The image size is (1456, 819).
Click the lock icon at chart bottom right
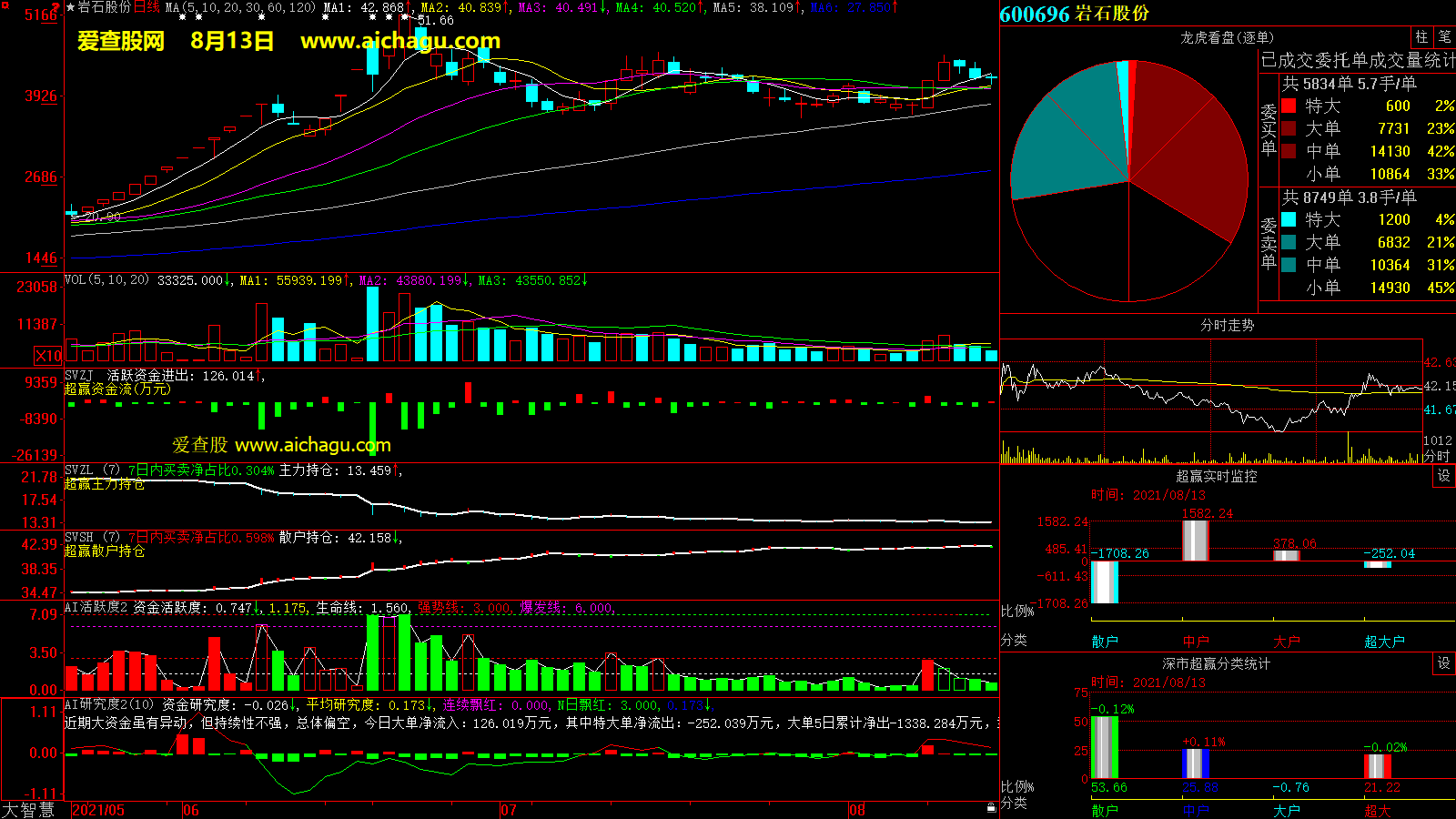point(991,807)
